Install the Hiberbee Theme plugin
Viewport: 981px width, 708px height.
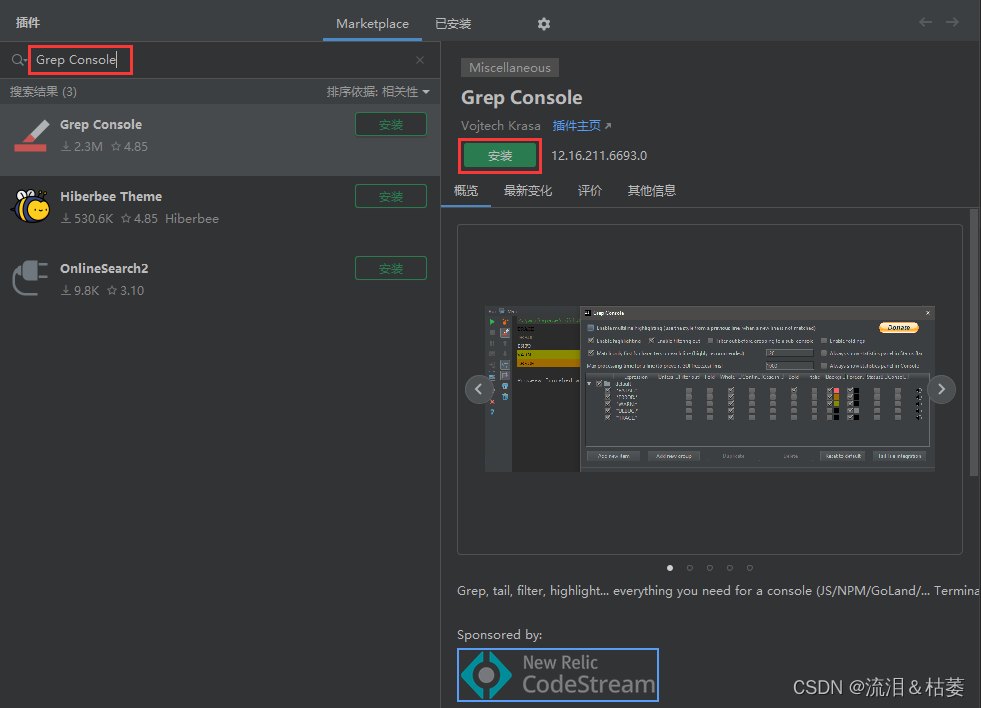(x=391, y=196)
